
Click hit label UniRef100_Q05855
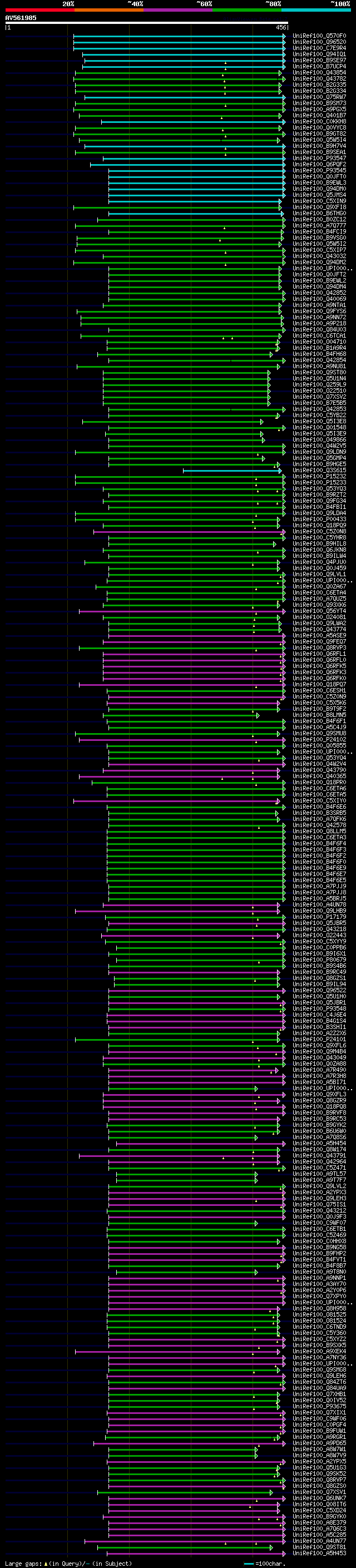(319, 746)
